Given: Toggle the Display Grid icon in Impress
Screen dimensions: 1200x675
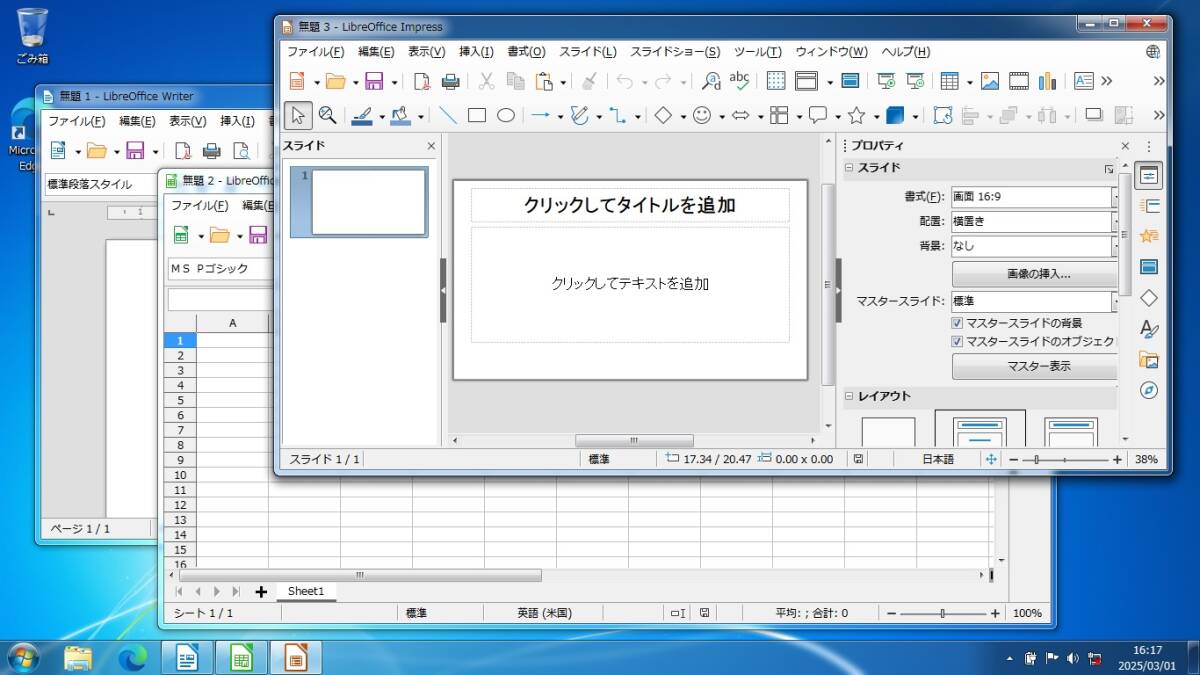Looking at the screenshot, I should coord(776,81).
